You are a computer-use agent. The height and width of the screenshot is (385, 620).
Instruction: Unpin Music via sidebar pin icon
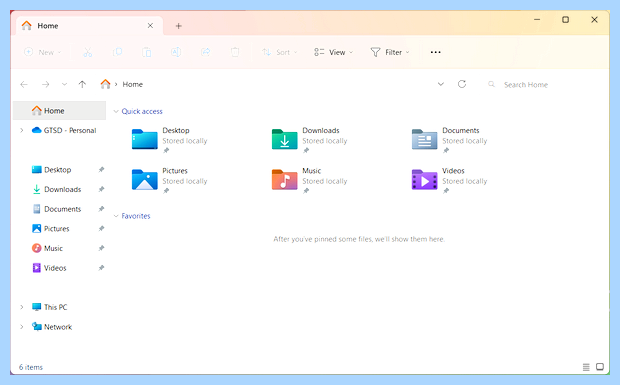(101, 248)
